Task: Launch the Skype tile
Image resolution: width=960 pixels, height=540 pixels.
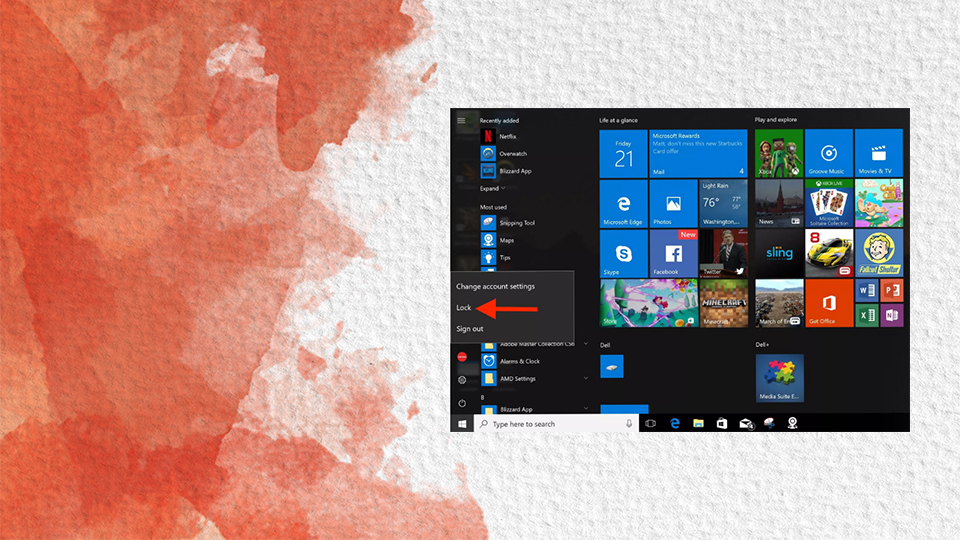Action: coord(623,253)
